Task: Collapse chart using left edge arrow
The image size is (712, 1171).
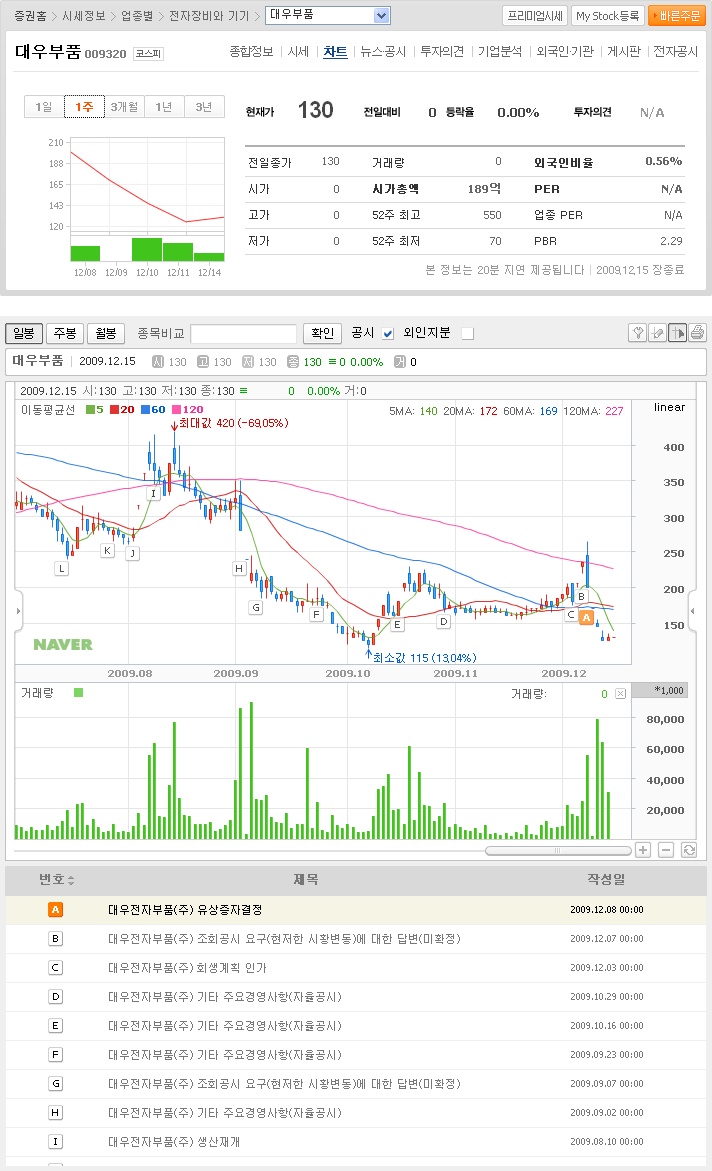Action: coord(19,611)
